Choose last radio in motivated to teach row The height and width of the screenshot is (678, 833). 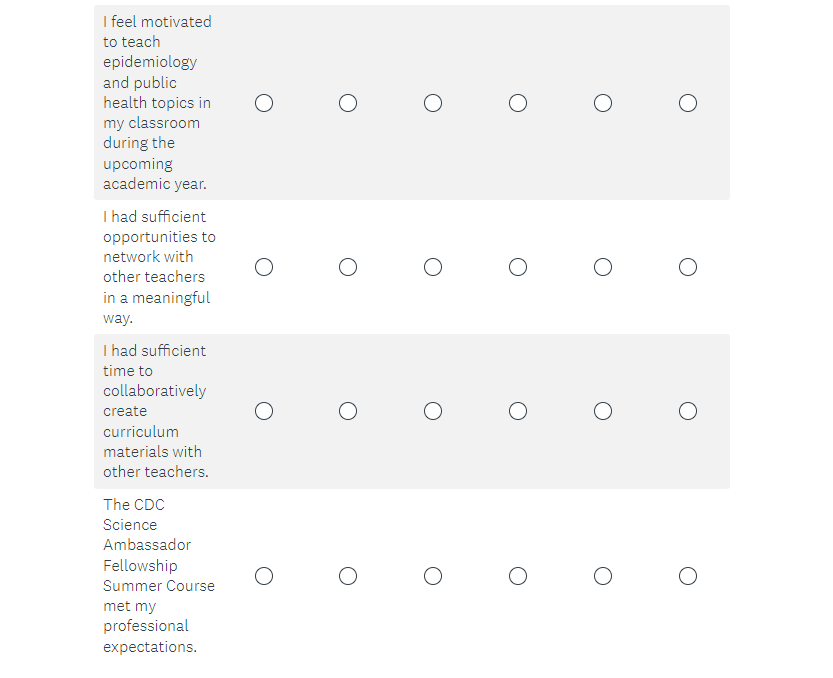(x=688, y=103)
